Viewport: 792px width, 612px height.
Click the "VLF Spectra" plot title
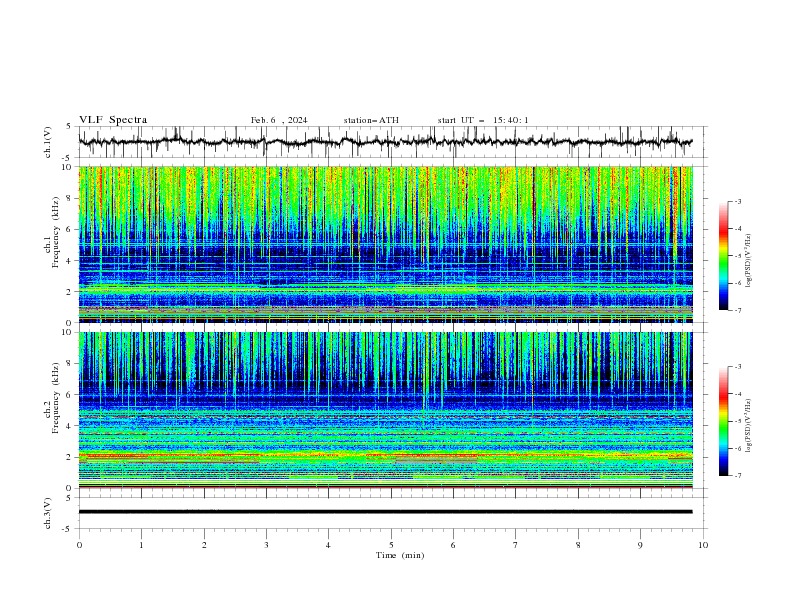tap(113, 120)
